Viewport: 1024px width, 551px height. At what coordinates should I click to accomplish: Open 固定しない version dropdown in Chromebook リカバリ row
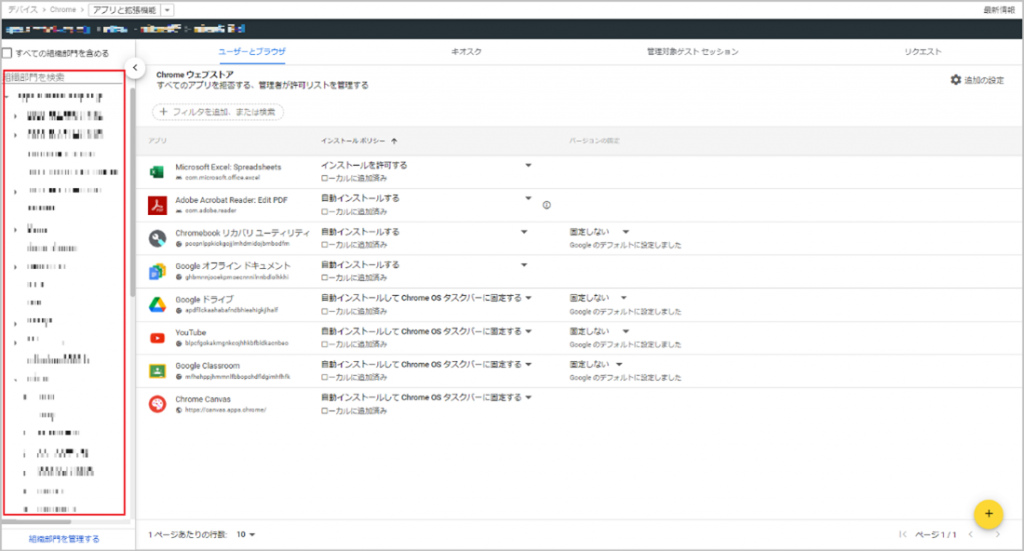click(626, 232)
